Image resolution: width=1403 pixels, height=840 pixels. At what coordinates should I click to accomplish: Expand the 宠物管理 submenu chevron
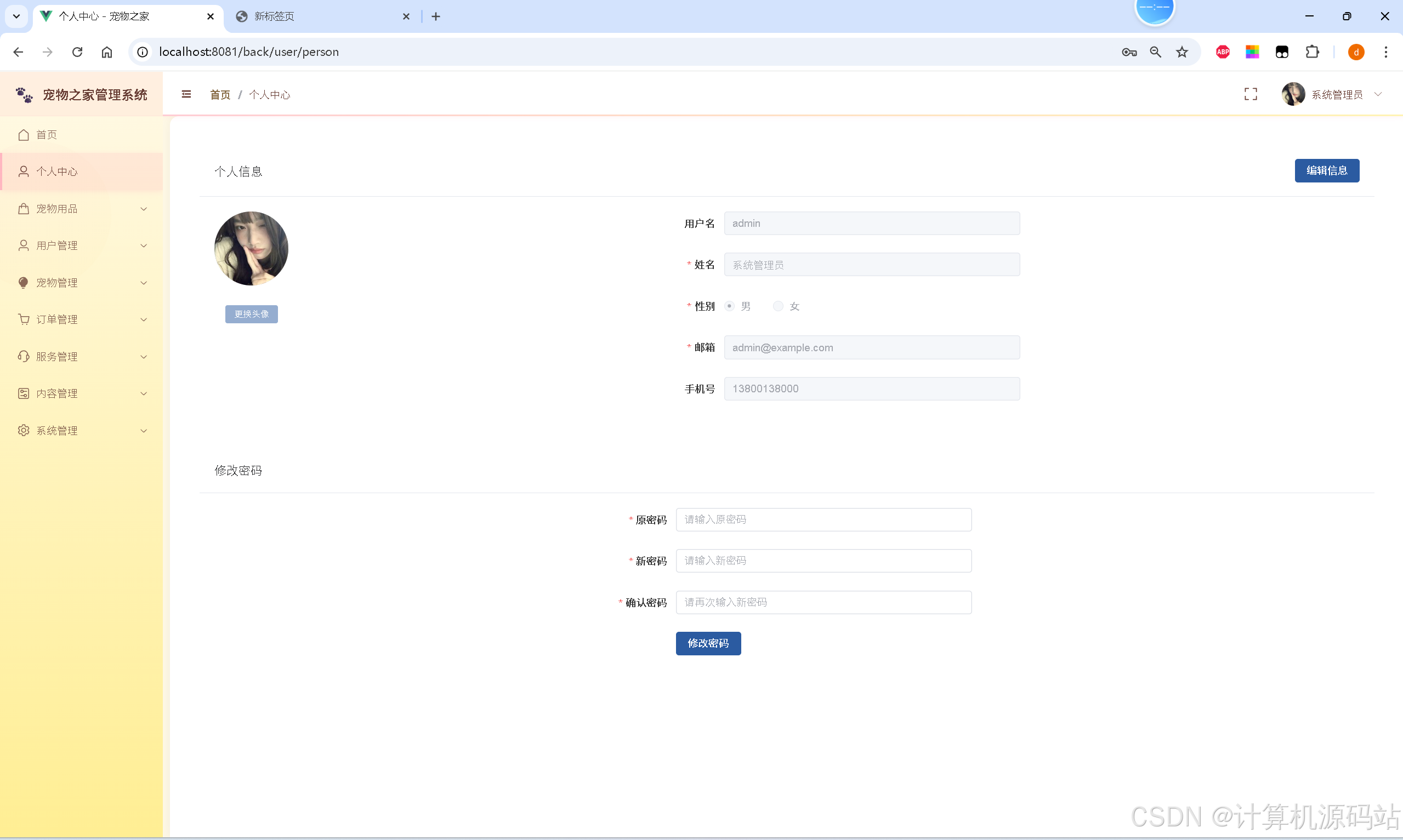pos(144,283)
